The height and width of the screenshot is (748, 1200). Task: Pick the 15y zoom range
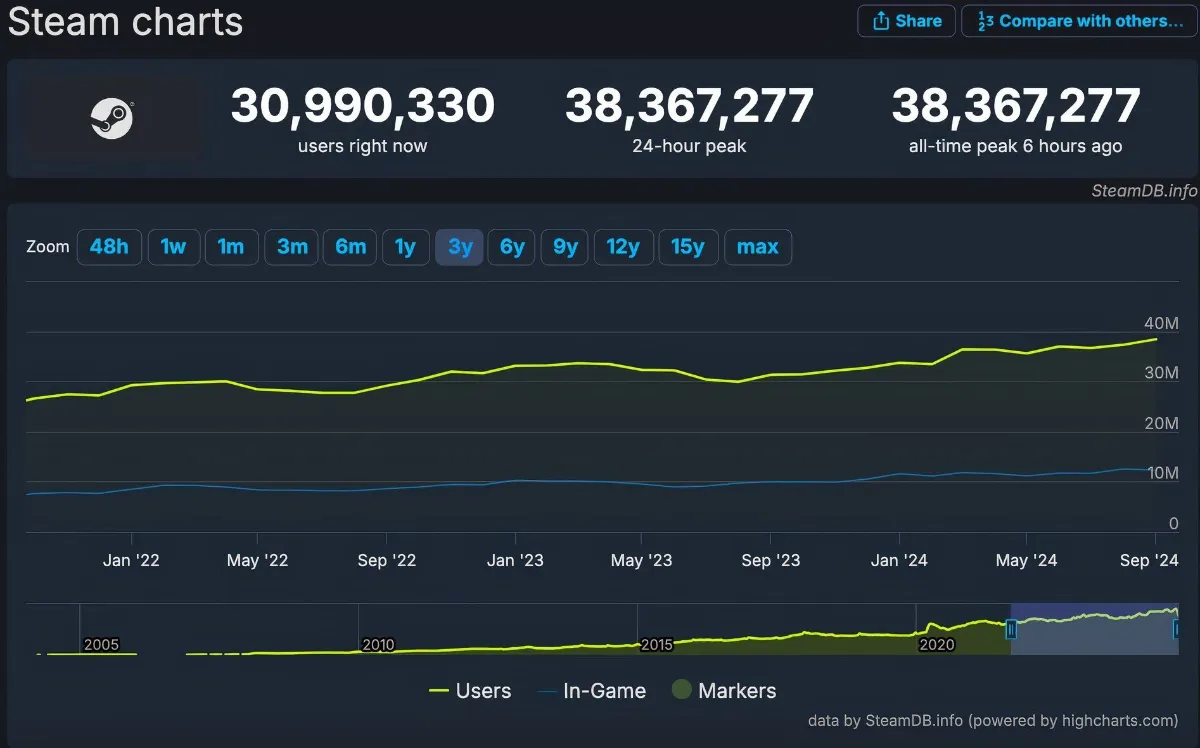tap(688, 247)
